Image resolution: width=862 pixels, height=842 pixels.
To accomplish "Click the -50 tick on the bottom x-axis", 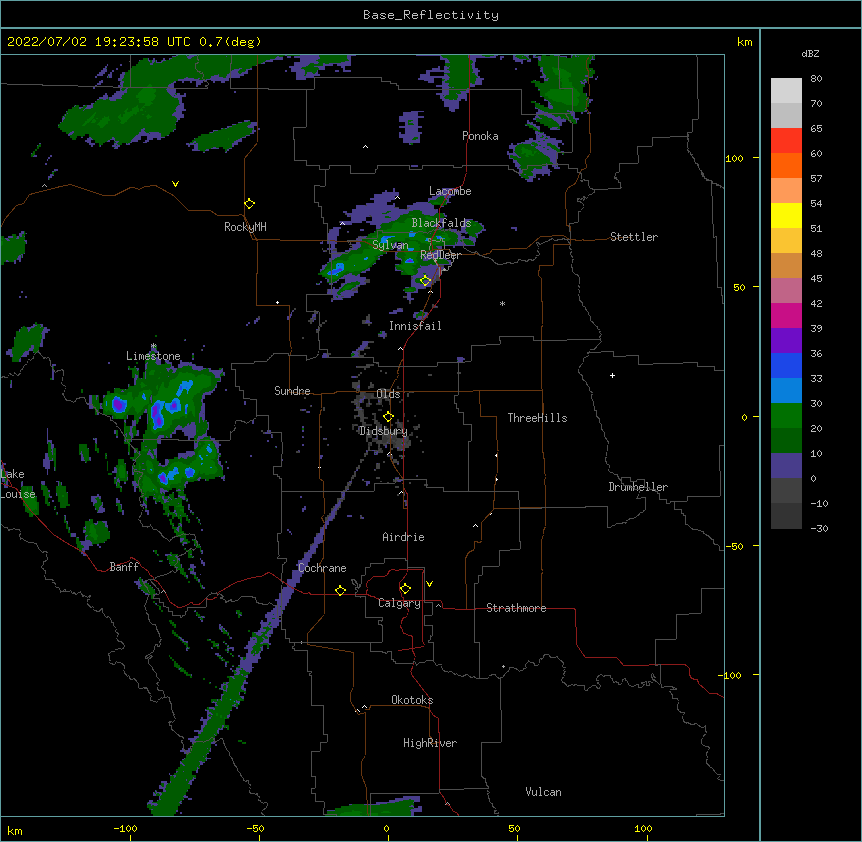I will (255, 828).
